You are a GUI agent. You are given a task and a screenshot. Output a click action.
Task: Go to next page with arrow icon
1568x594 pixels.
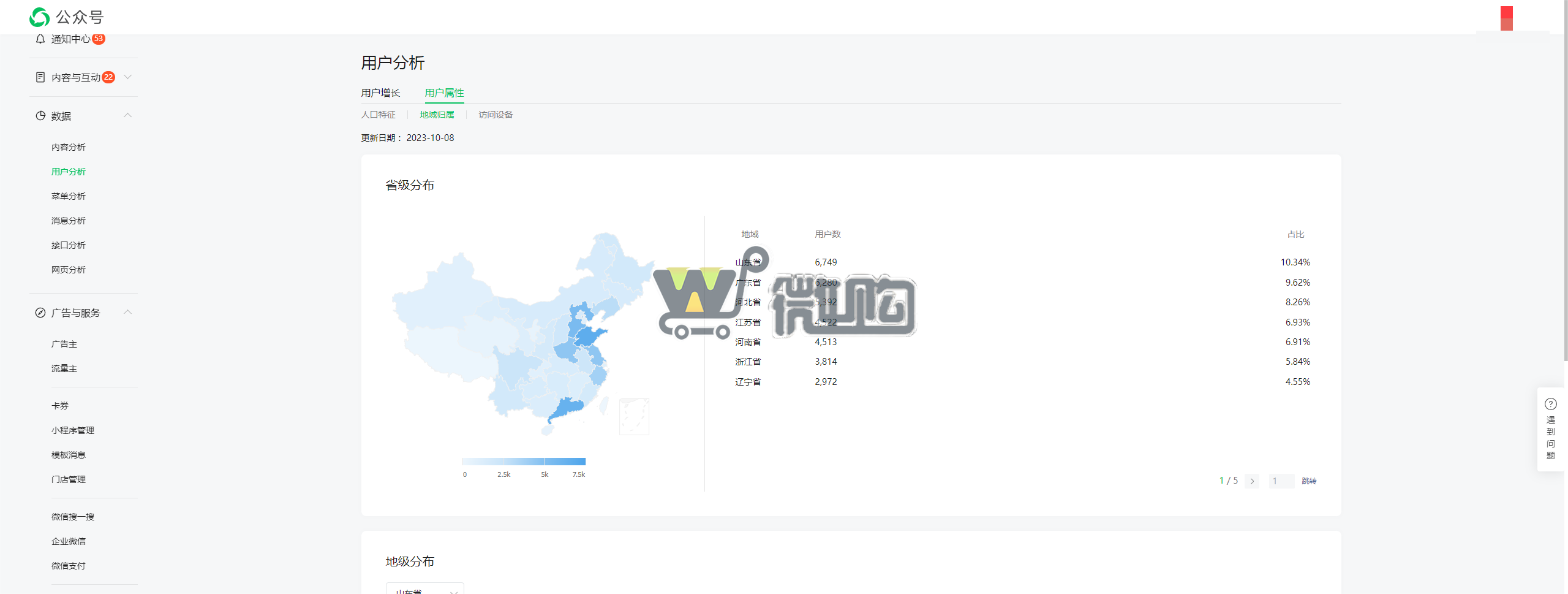(1253, 481)
